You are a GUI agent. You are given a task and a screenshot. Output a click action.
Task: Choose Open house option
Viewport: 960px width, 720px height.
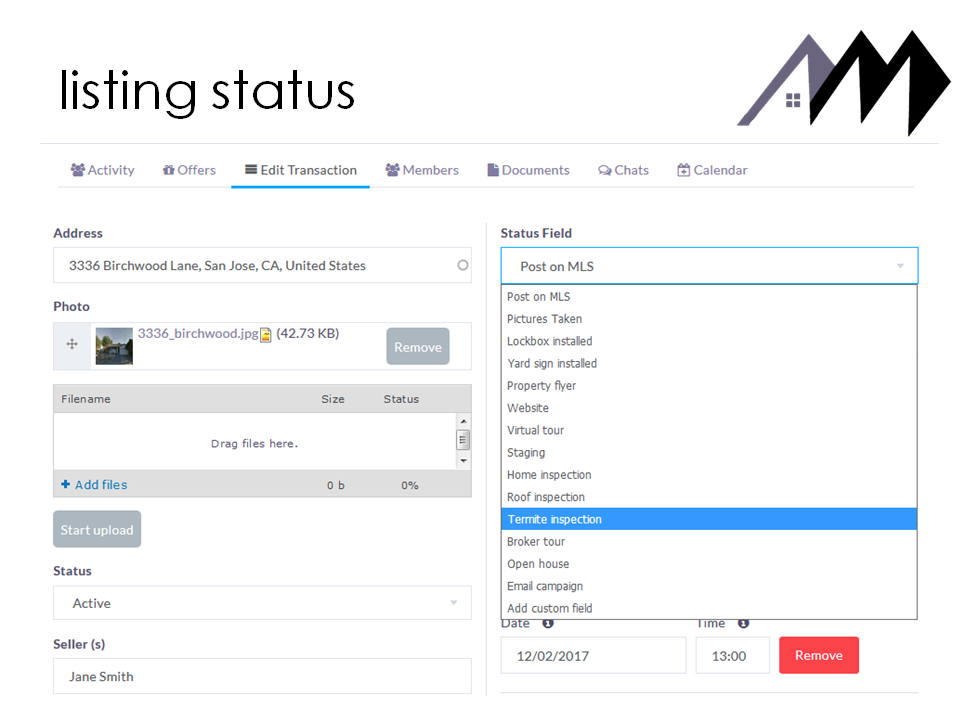[x=709, y=564]
